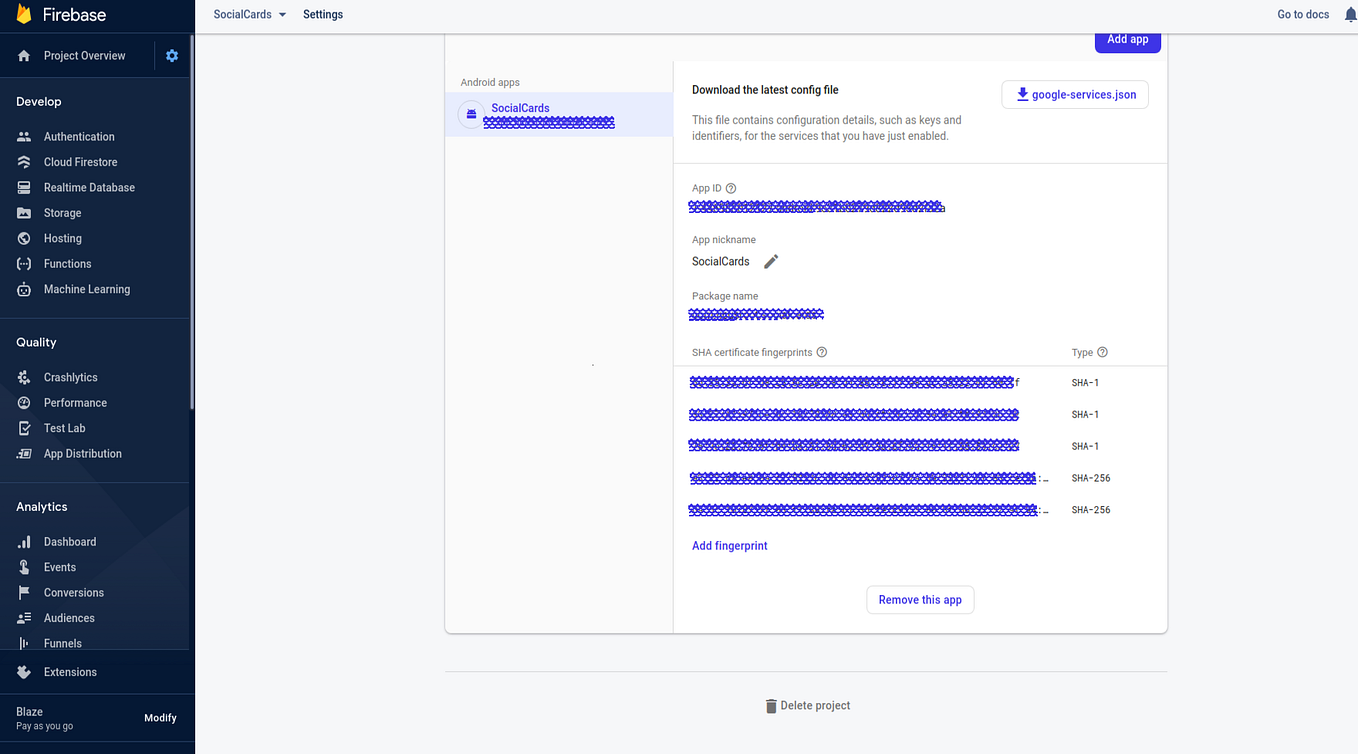The height and width of the screenshot is (754, 1358).
Task: Navigate to Authentication
Action: tap(79, 136)
